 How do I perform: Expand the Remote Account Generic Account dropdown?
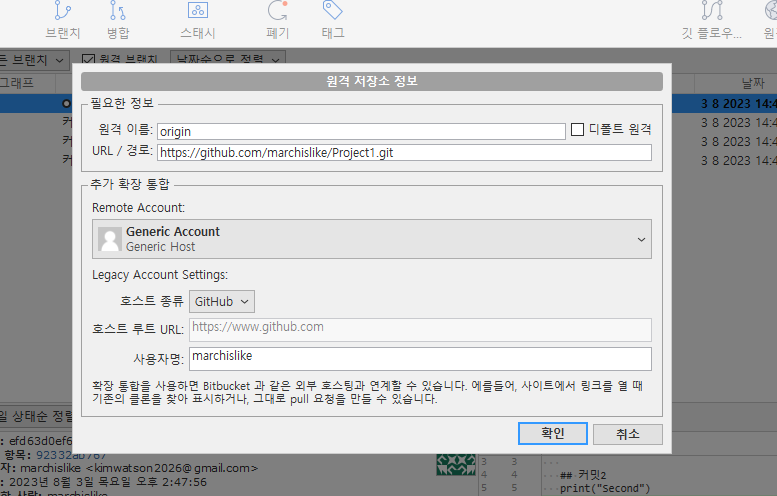372,239
